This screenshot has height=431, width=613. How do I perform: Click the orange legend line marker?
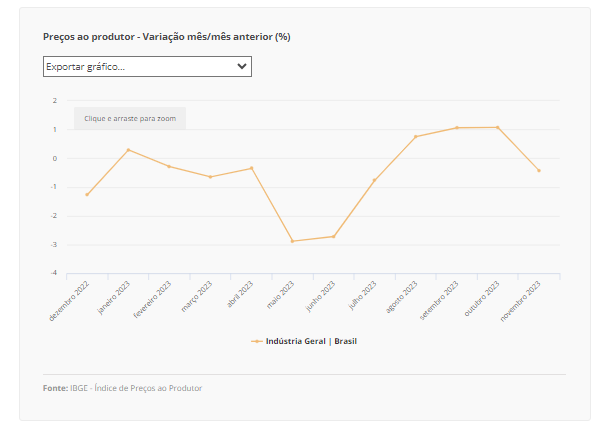[x=257, y=341]
